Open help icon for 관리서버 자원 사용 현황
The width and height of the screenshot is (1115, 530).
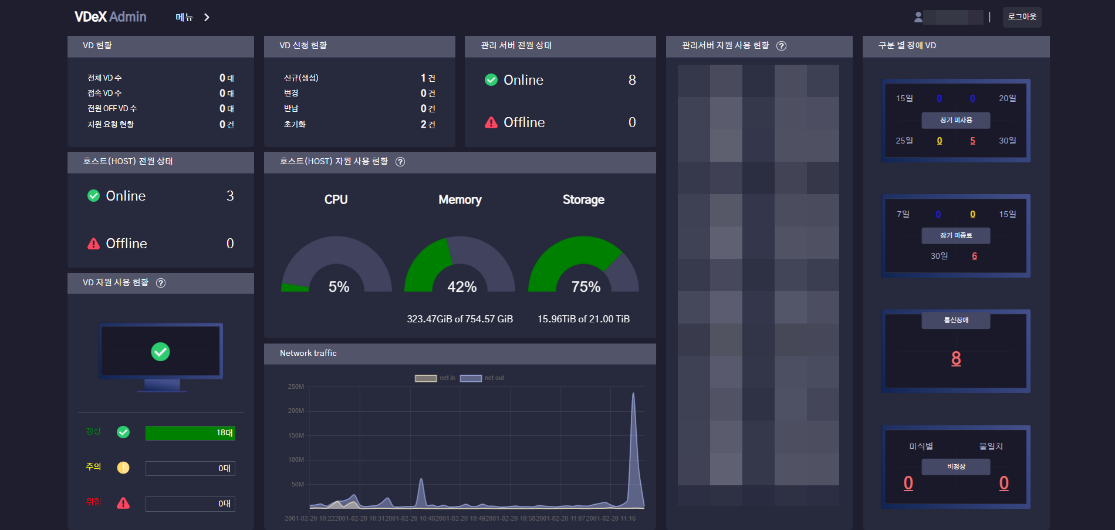(x=781, y=46)
